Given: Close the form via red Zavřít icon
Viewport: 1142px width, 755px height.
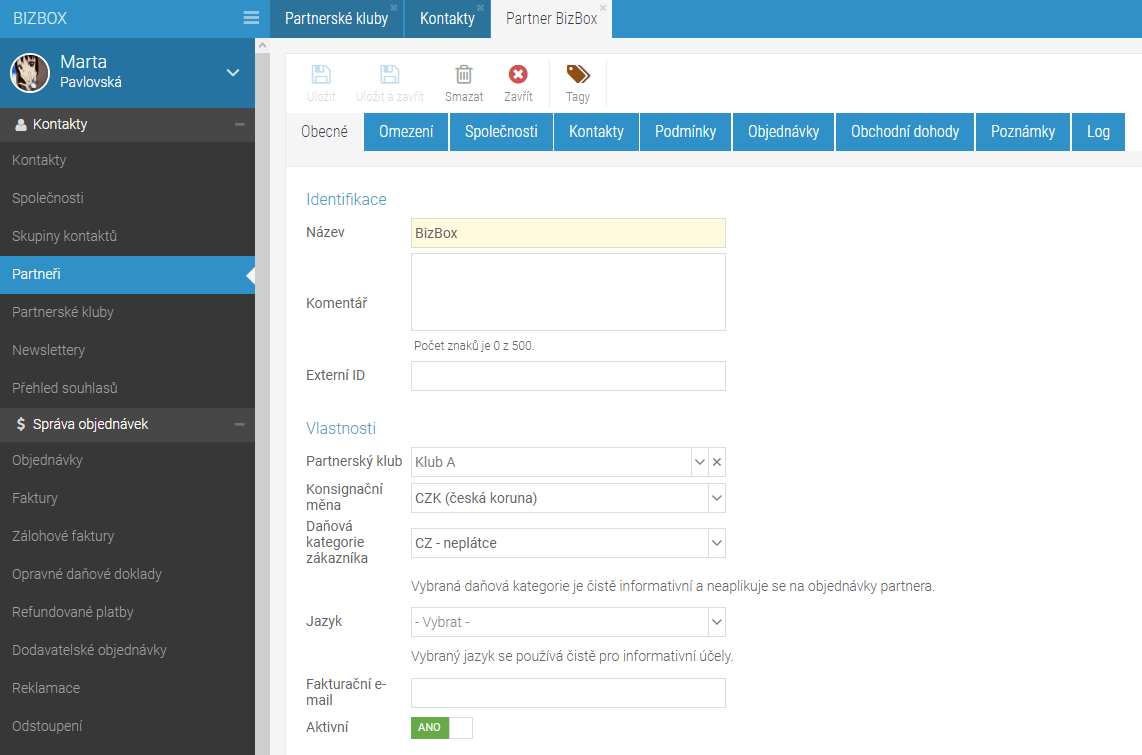Looking at the screenshot, I should (x=518, y=74).
